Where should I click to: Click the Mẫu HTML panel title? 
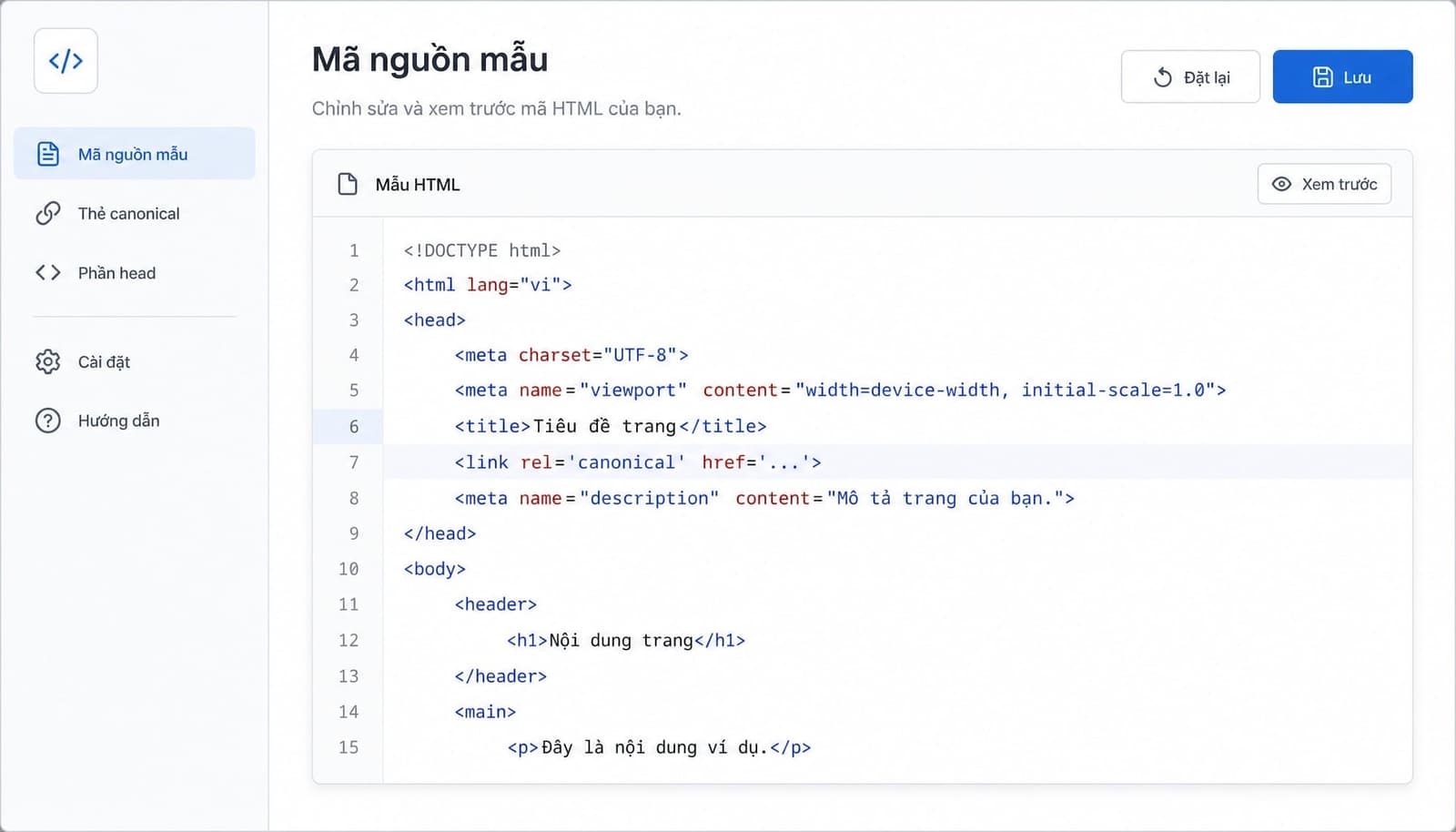418,185
